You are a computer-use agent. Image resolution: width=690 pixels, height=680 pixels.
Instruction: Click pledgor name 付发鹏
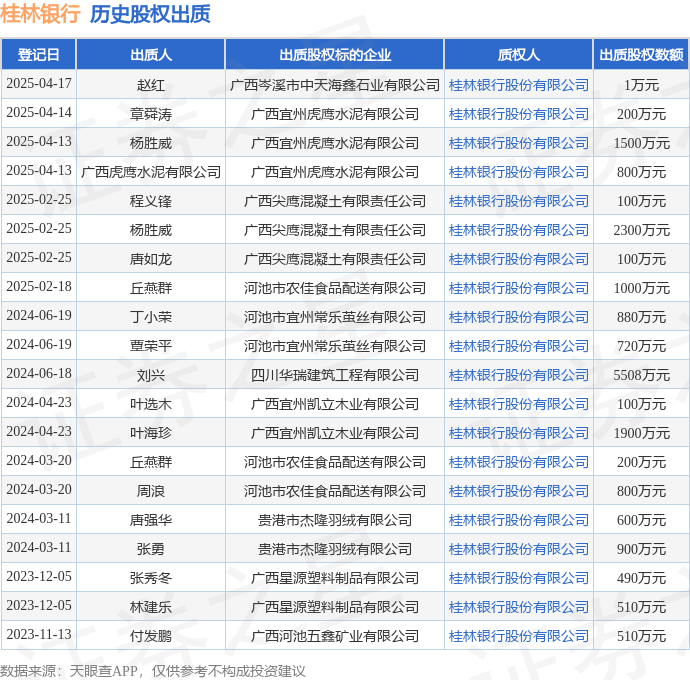[x=150, y=636]
